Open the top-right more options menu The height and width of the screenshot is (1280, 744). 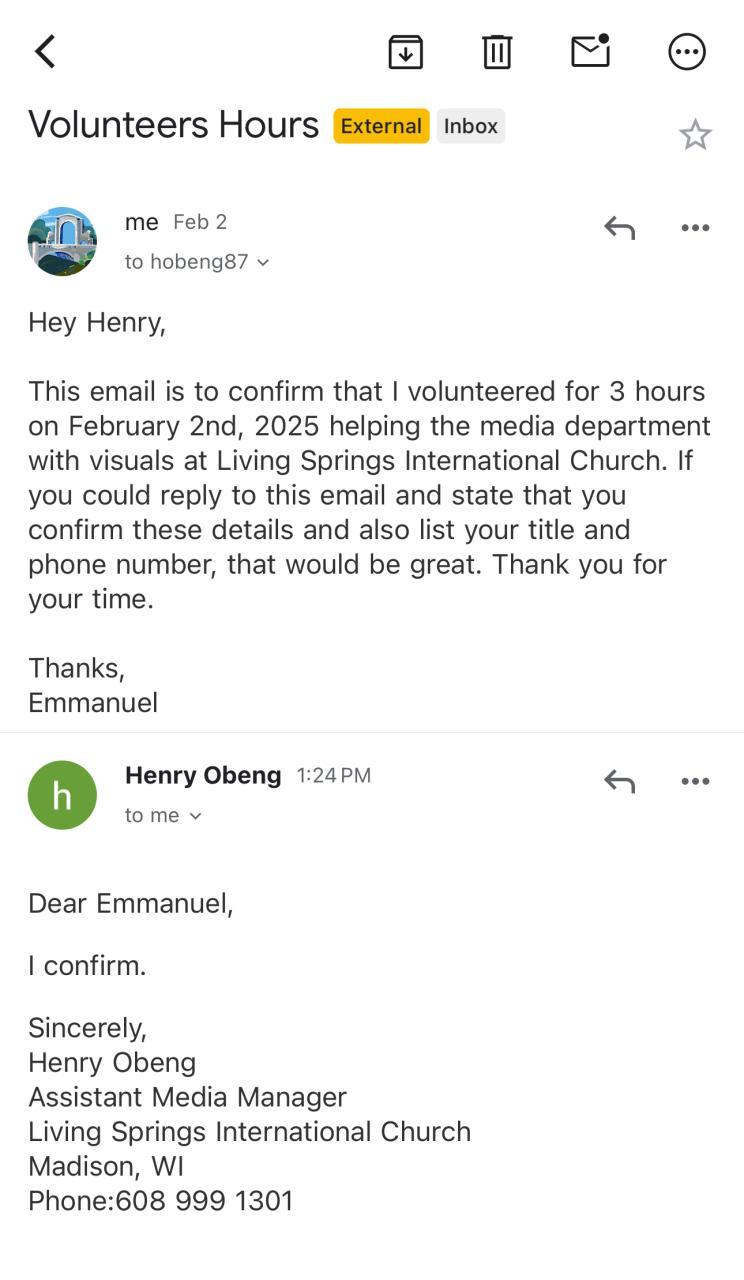click(x=687, y=52)
